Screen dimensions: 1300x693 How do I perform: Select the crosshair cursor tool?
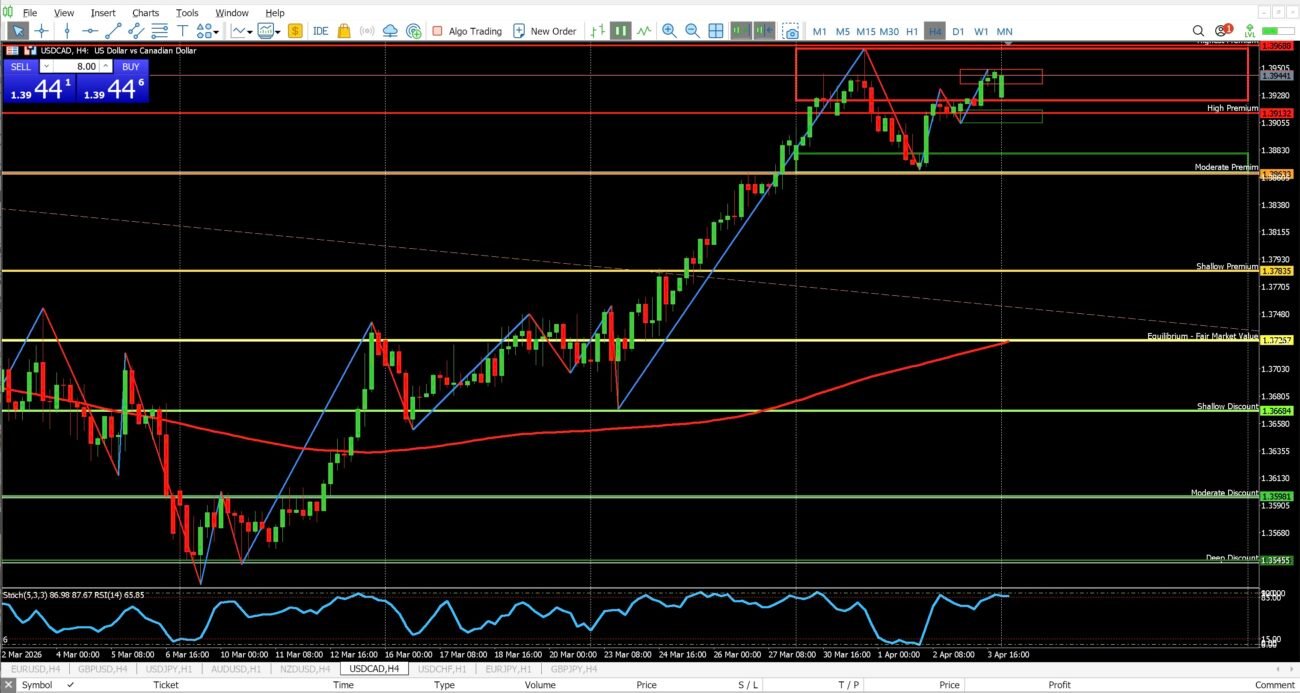pos(41,31)
